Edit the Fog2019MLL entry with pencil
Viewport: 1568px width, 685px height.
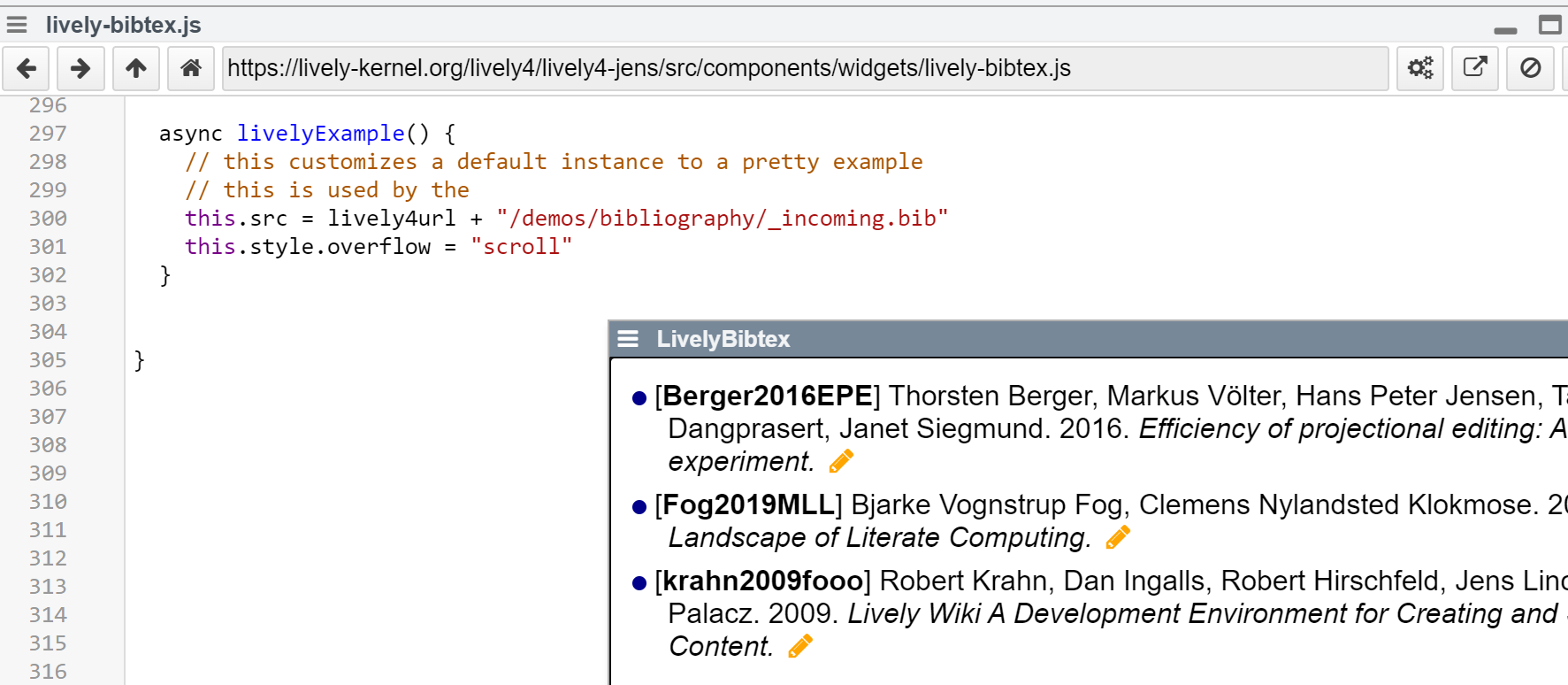tap(1118, 537)
